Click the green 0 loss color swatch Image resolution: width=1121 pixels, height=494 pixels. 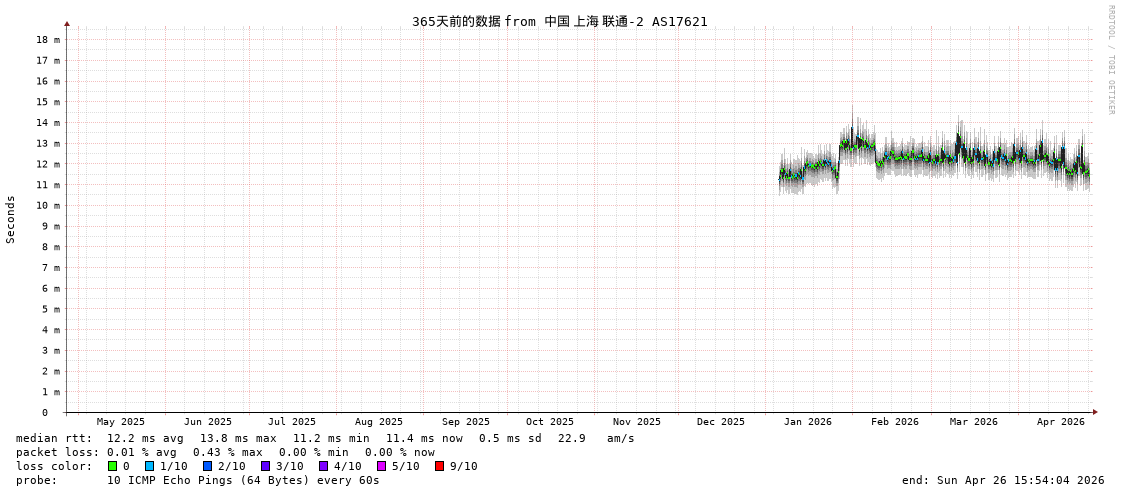click(x=113, y=466)
